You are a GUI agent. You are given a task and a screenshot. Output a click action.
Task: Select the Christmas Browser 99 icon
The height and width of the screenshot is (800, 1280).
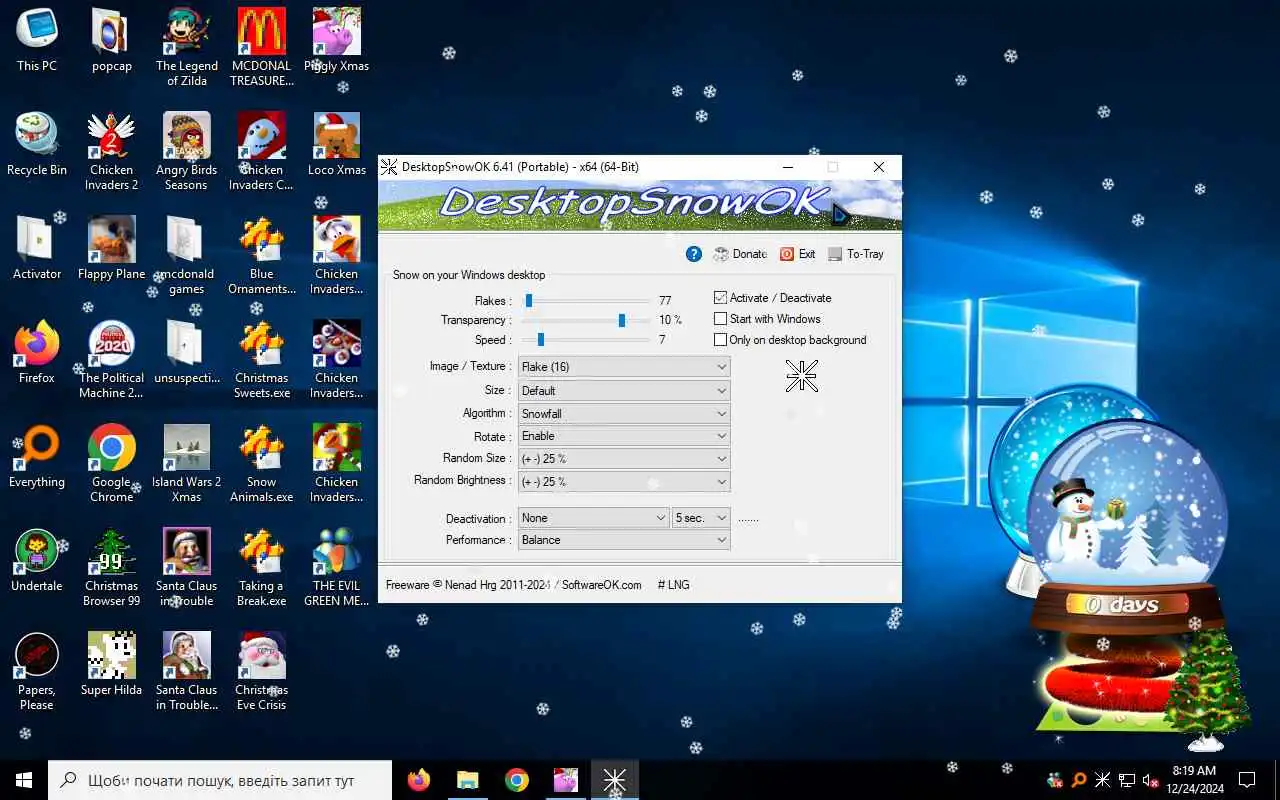(x=112, y=567)
